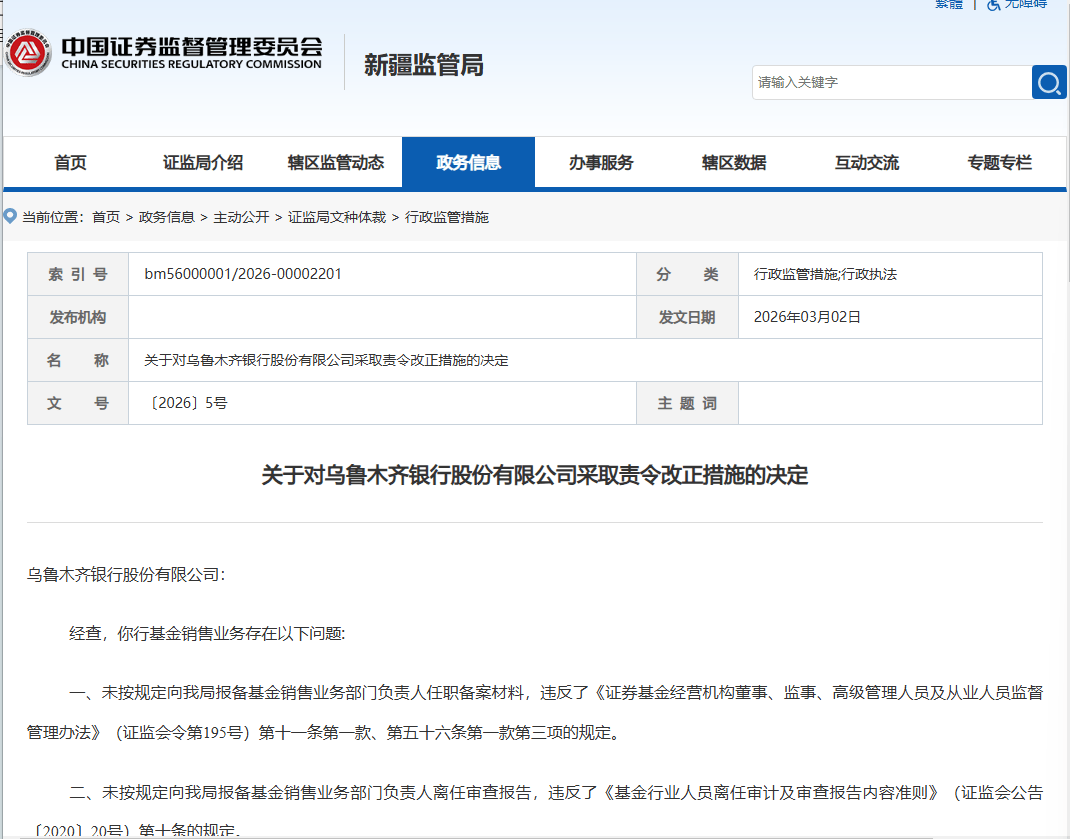Click 行政监管措施 breadcrumb link
Screen dimensions: 1070x839
pyautogui.click(x=447, y=217)
